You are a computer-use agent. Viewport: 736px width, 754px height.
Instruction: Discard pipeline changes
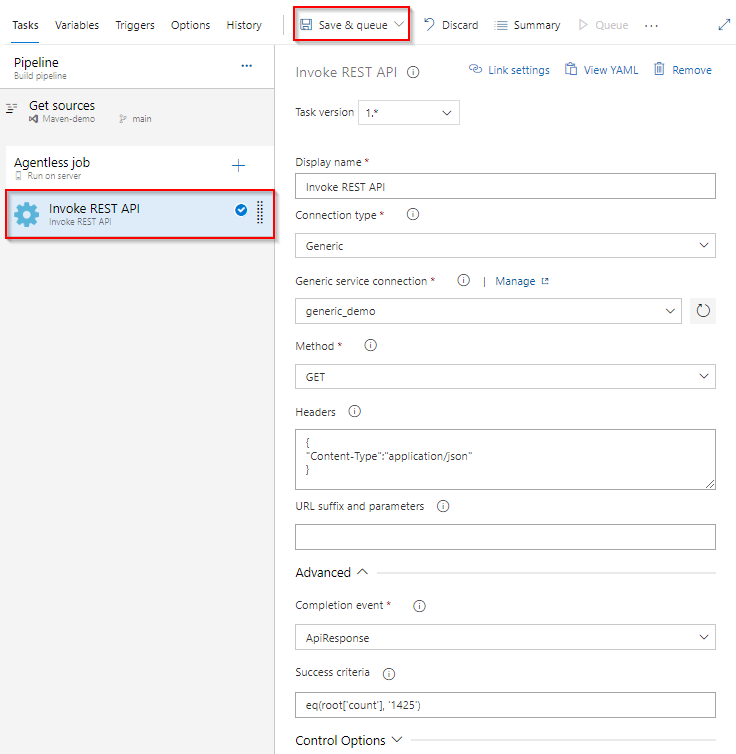click(450, 25)
